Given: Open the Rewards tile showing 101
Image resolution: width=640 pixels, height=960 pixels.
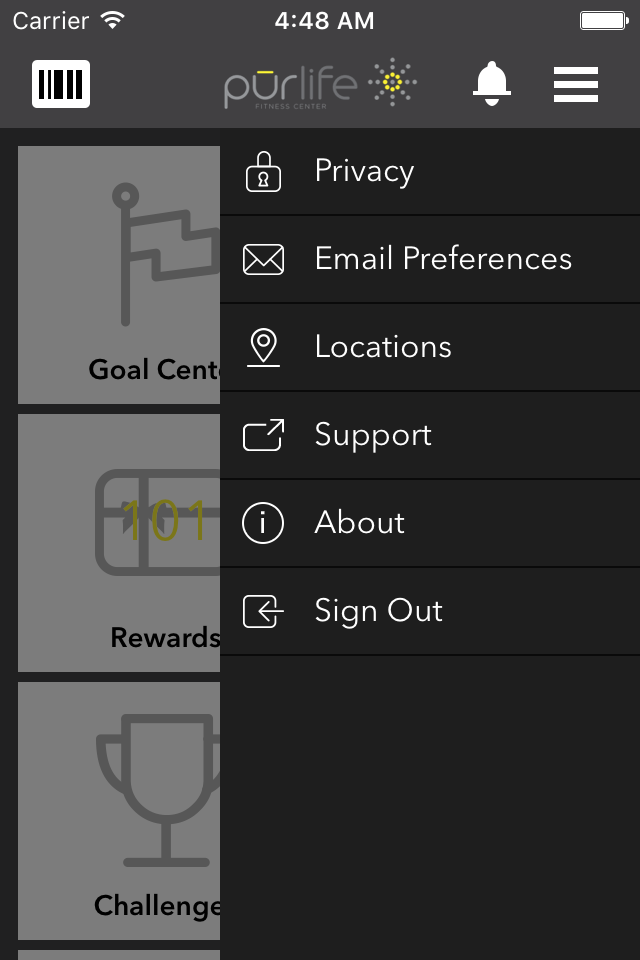Looking at the screenshot, I should (x=119, y=543).
